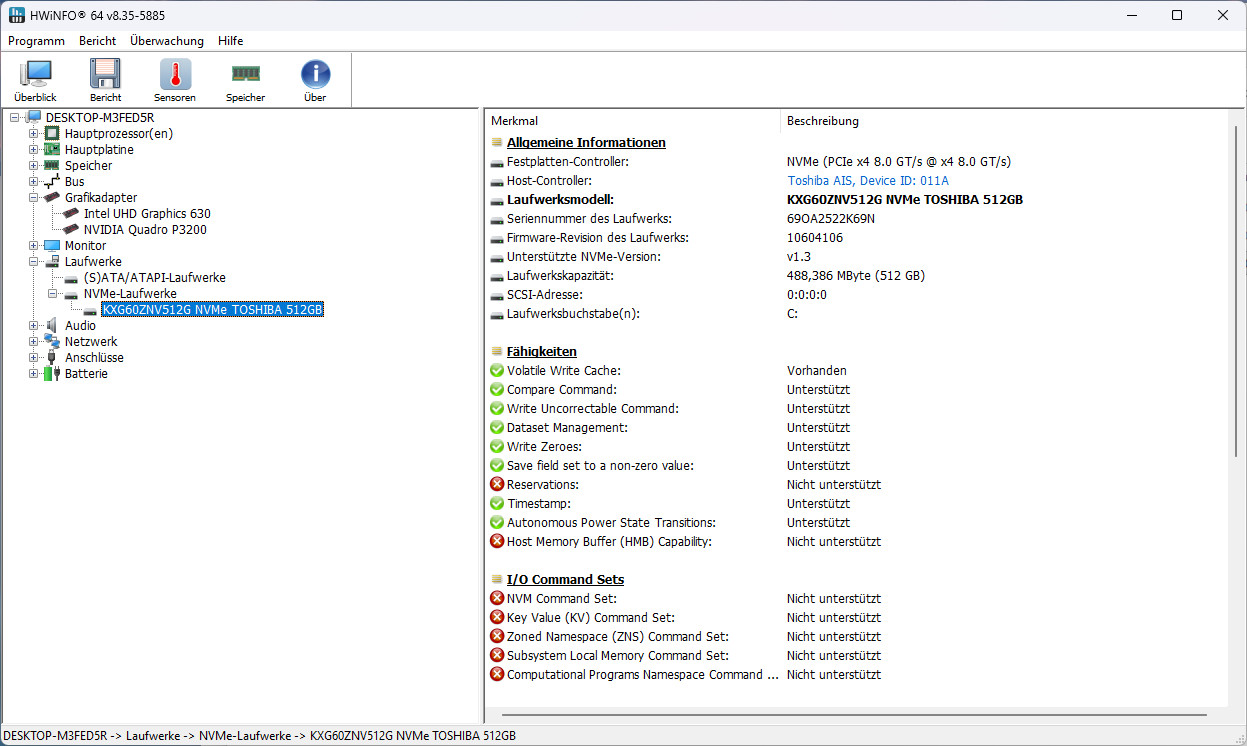The height and width of the screenshot is (746, 1247).
Task: Click the DESKTOP-M3FED5R computer icon
Action: tap(33, 118)
